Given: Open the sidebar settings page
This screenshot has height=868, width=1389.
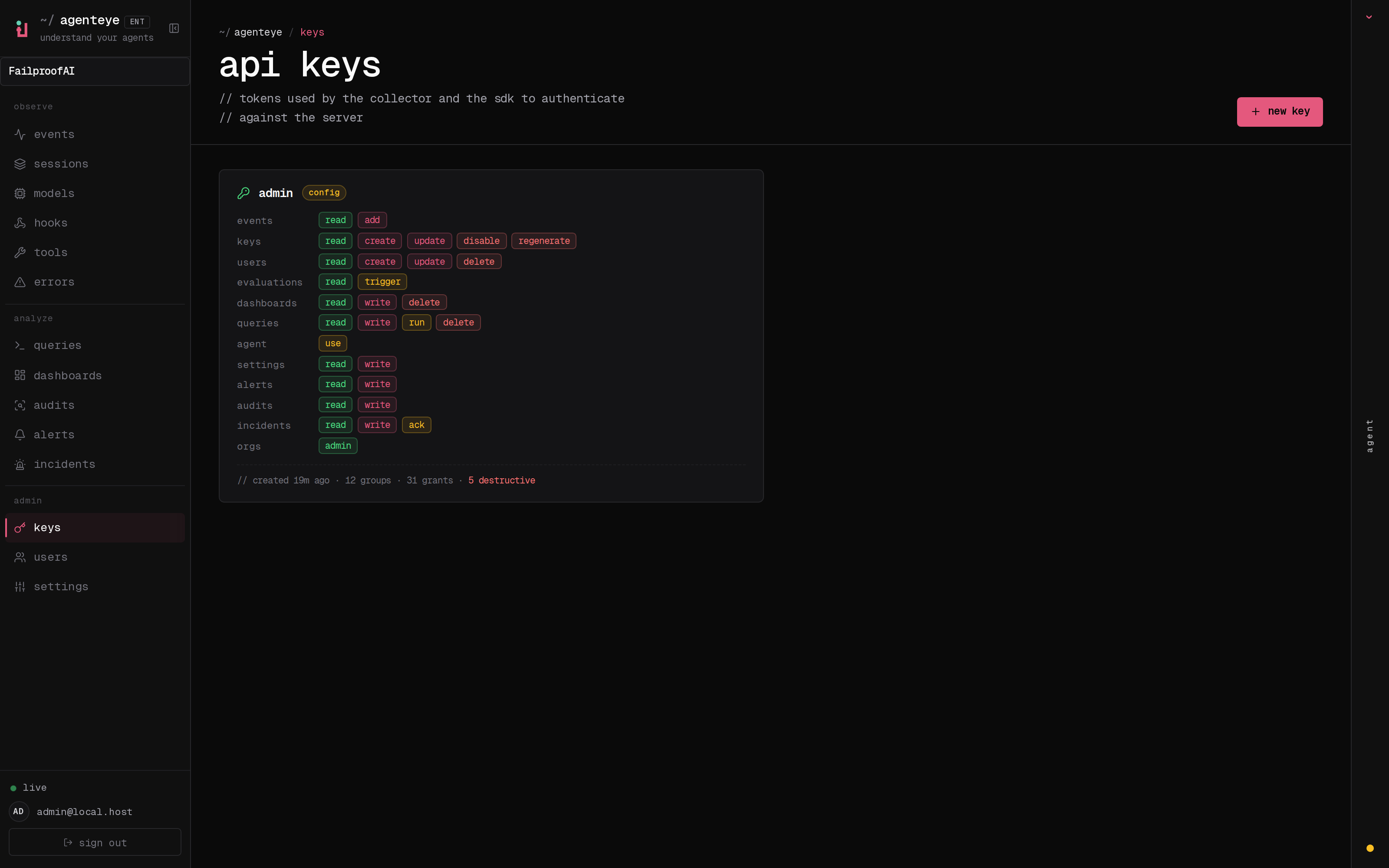Looking at the screenshot, I should 95,587.
